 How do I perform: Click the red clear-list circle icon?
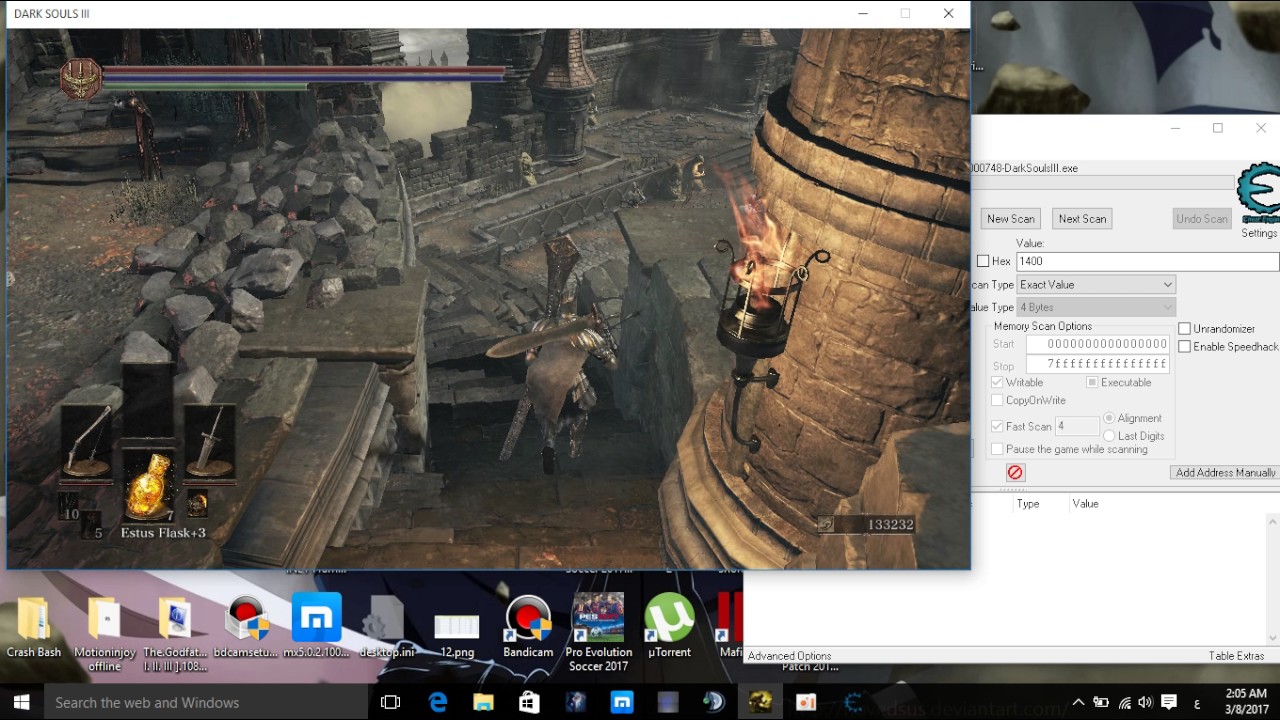coord(1015,472)
